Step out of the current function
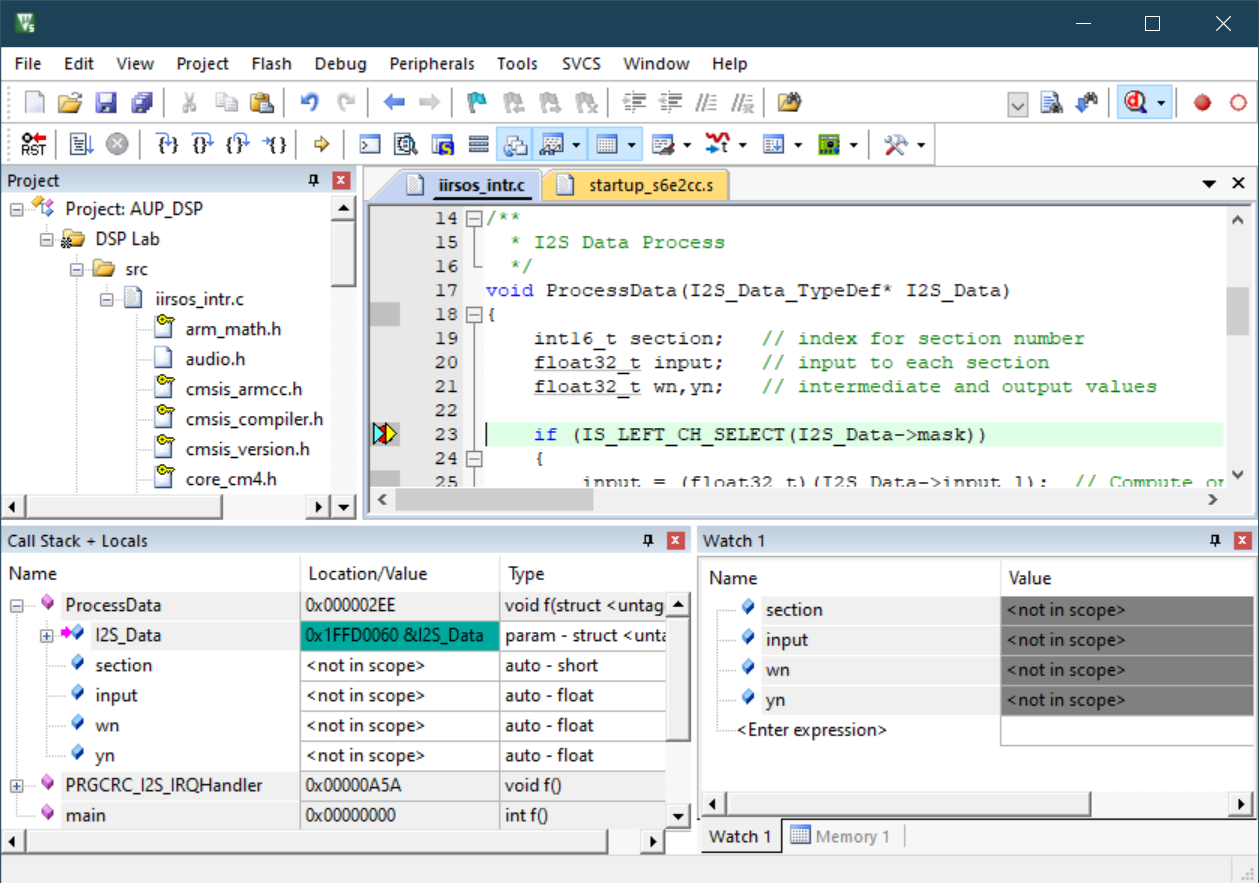1259x883 pixels. (237, 145)
